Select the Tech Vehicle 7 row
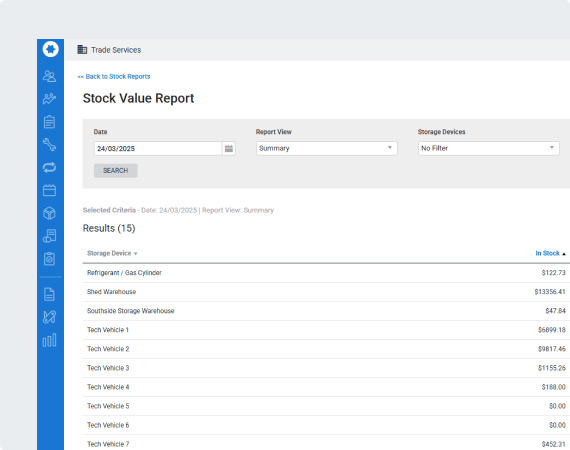The height and width of the screenshot is (450, 570). (326, 443)
